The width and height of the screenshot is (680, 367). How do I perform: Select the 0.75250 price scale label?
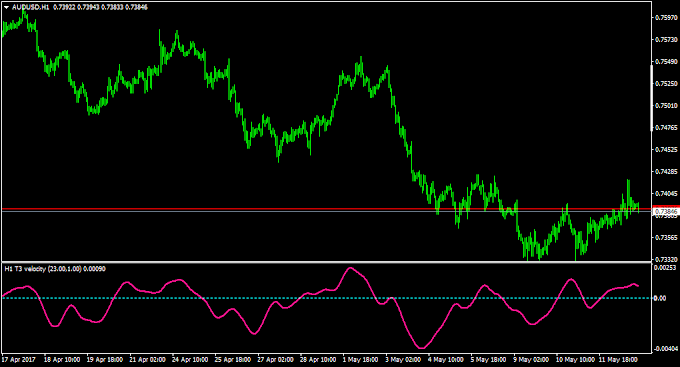pos(666,83)
